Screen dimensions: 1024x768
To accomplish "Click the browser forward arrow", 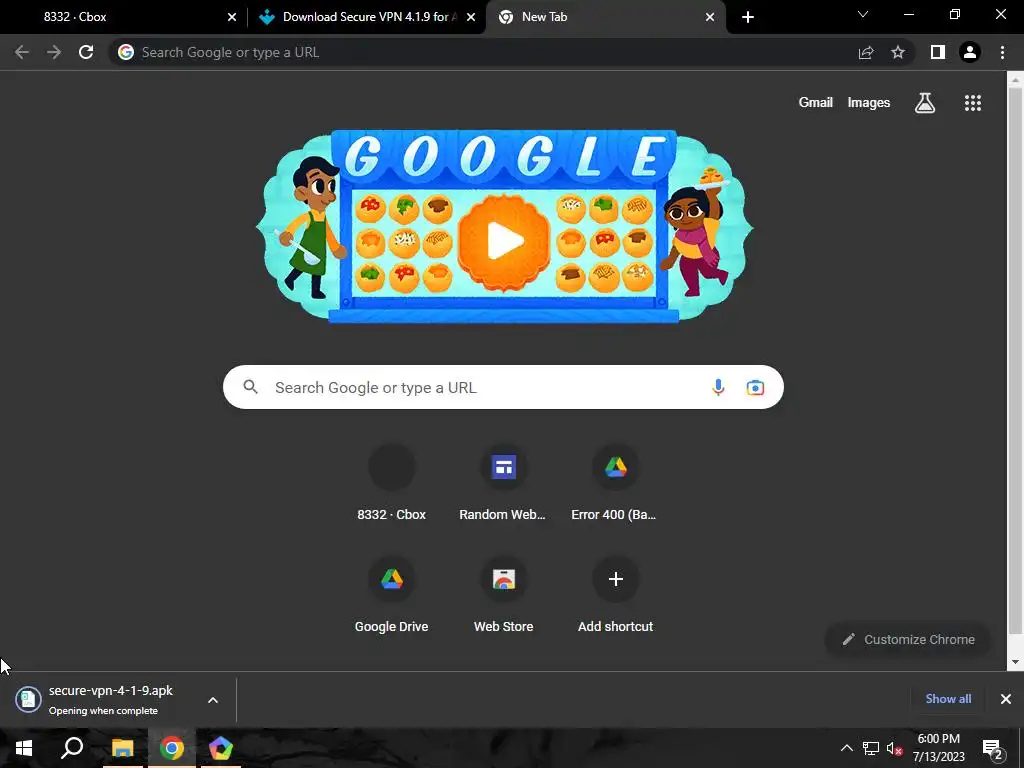I will point(54,52).
